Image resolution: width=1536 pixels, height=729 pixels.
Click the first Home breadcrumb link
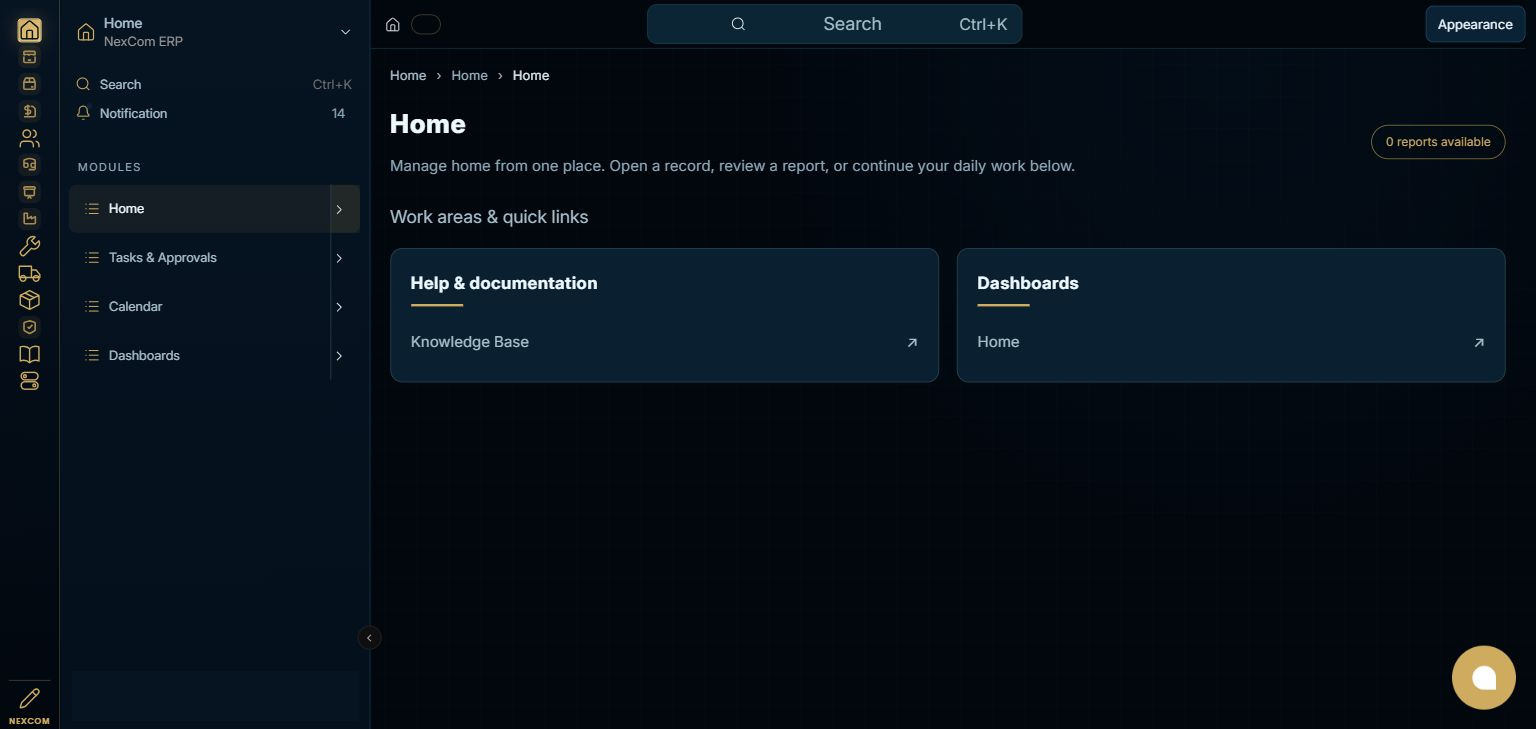pyautogui.click(x=408, y=76)
